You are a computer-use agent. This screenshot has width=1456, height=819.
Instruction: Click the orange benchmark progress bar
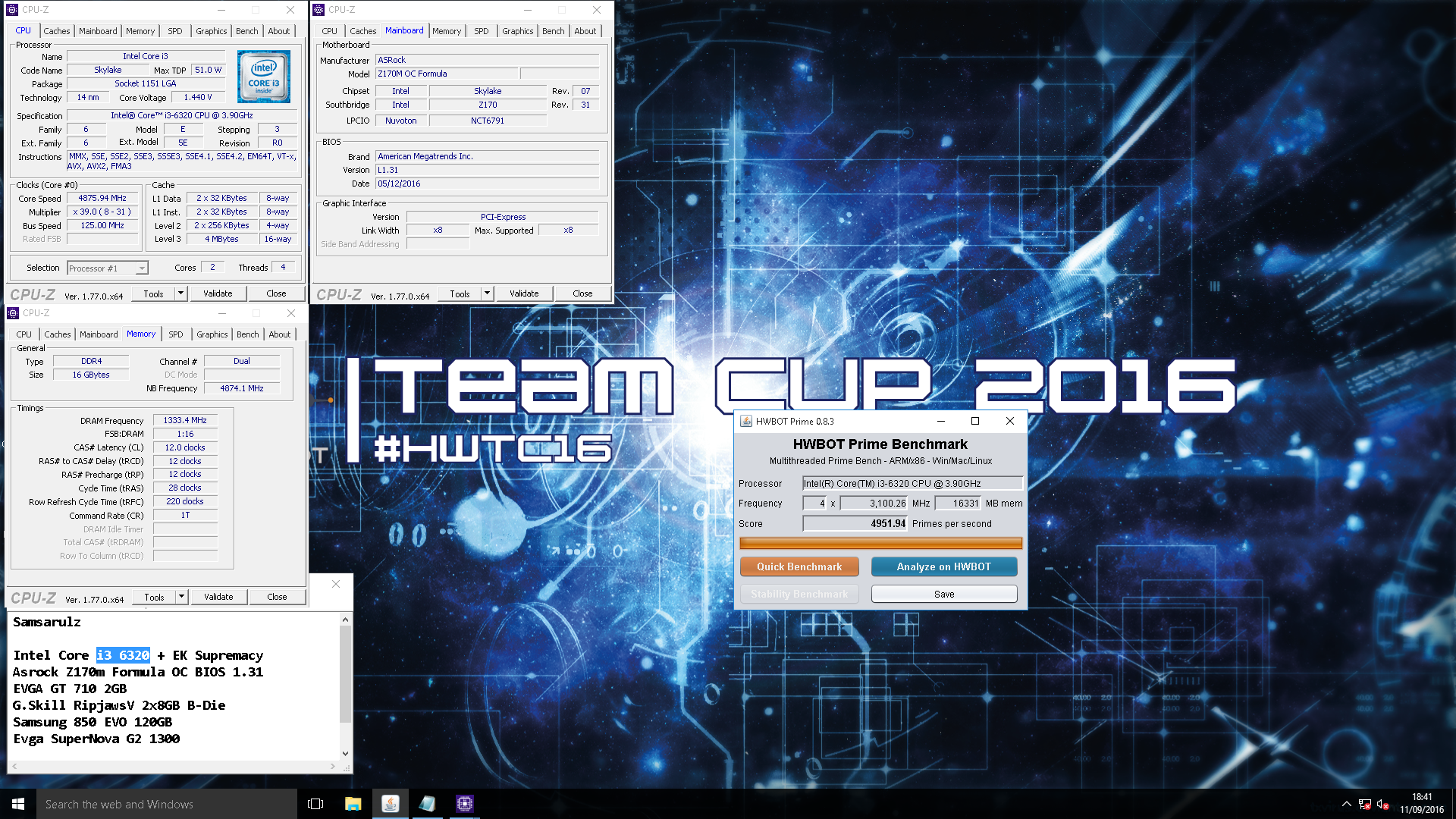pyautogui.click(x=880, y=543)
